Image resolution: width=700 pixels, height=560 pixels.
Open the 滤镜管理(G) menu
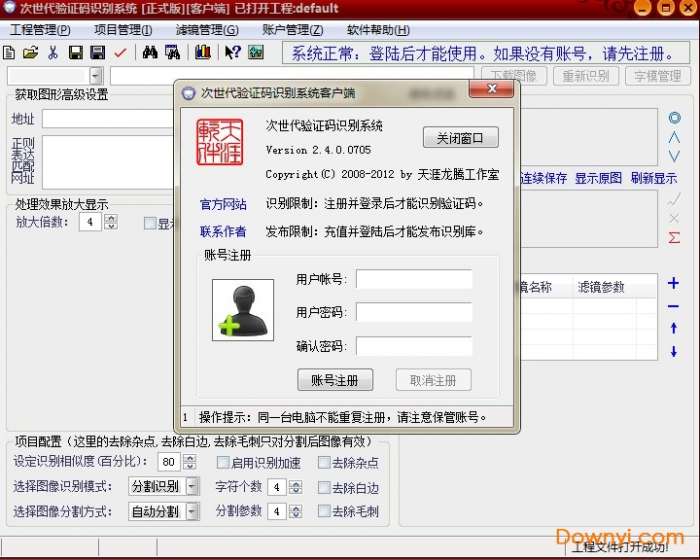207,30
